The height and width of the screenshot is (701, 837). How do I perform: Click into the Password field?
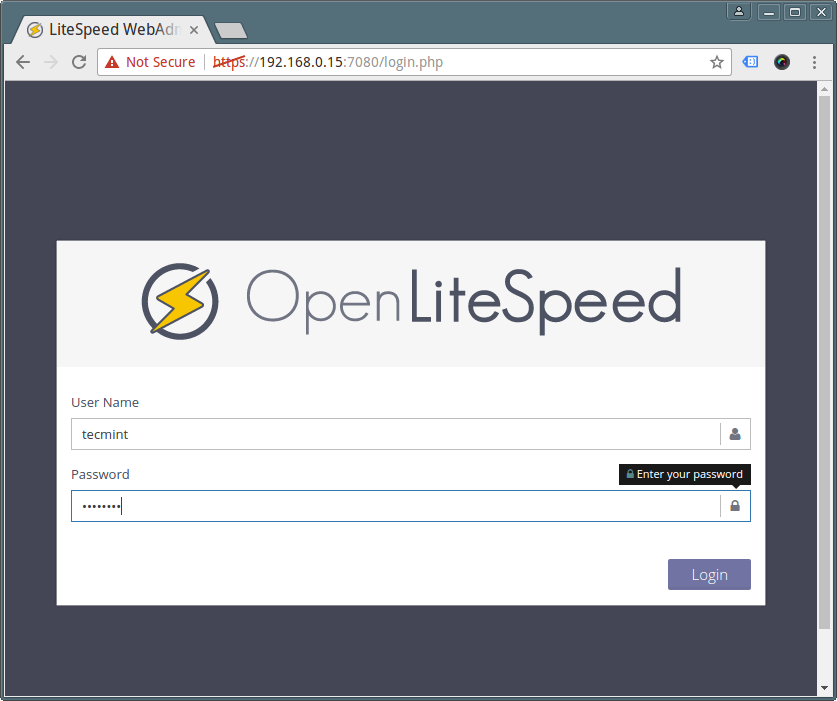(395, 506)
